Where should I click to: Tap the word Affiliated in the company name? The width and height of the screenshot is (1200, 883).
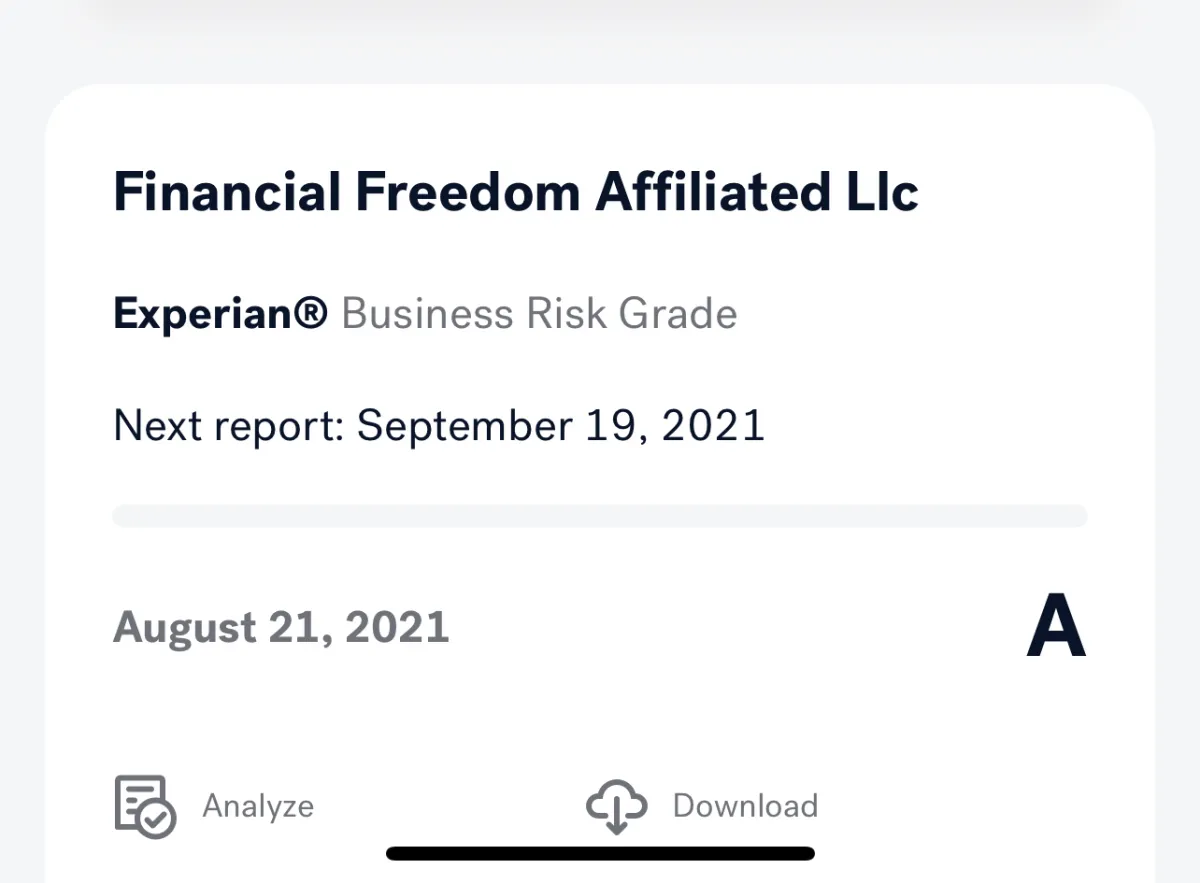(x=708, y=192)
